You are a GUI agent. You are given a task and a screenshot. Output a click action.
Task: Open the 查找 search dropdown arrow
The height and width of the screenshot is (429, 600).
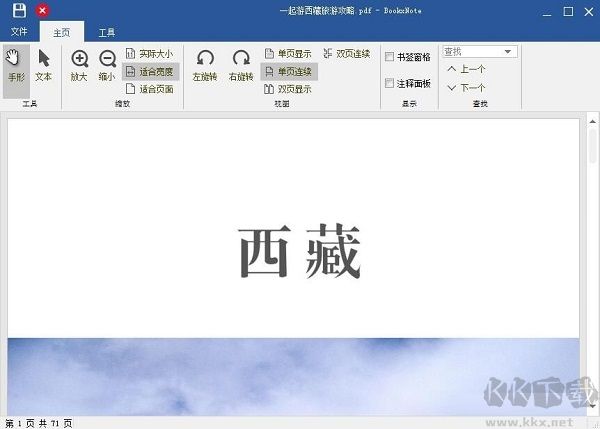(508, 52)
